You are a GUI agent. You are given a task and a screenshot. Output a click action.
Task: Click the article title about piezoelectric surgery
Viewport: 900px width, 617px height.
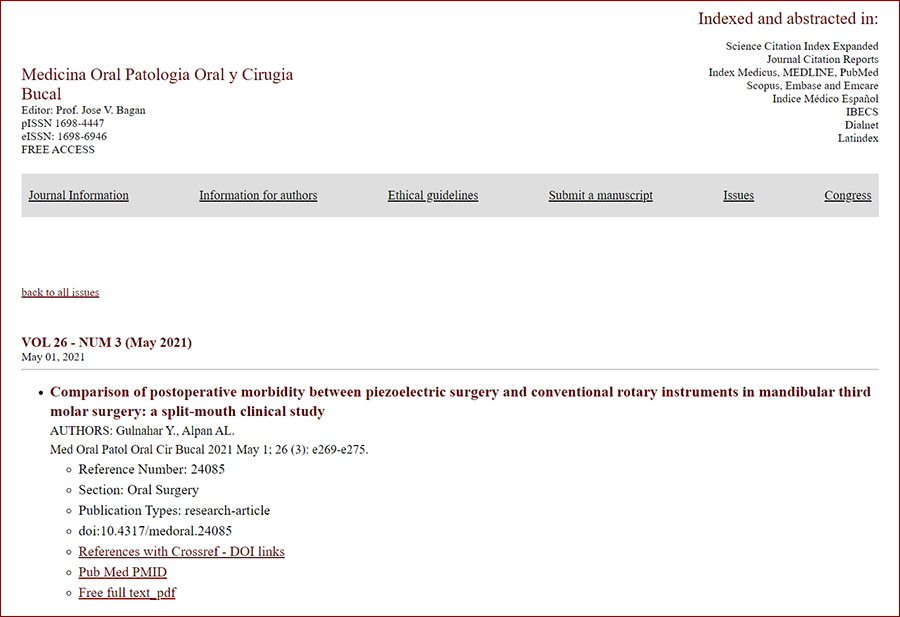pyautogui.click(x=460, y=401)
